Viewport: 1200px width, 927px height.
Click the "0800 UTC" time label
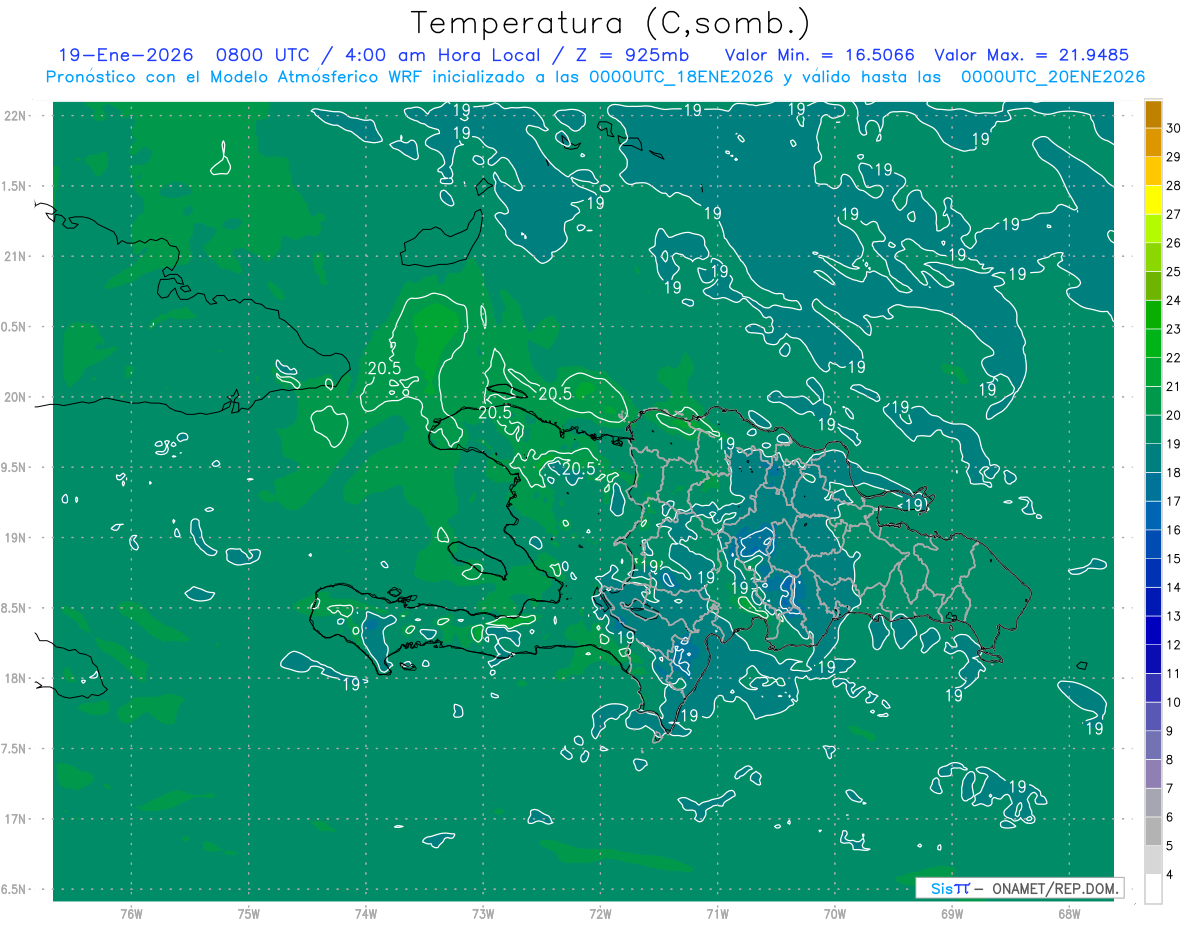tap(263, 55)
